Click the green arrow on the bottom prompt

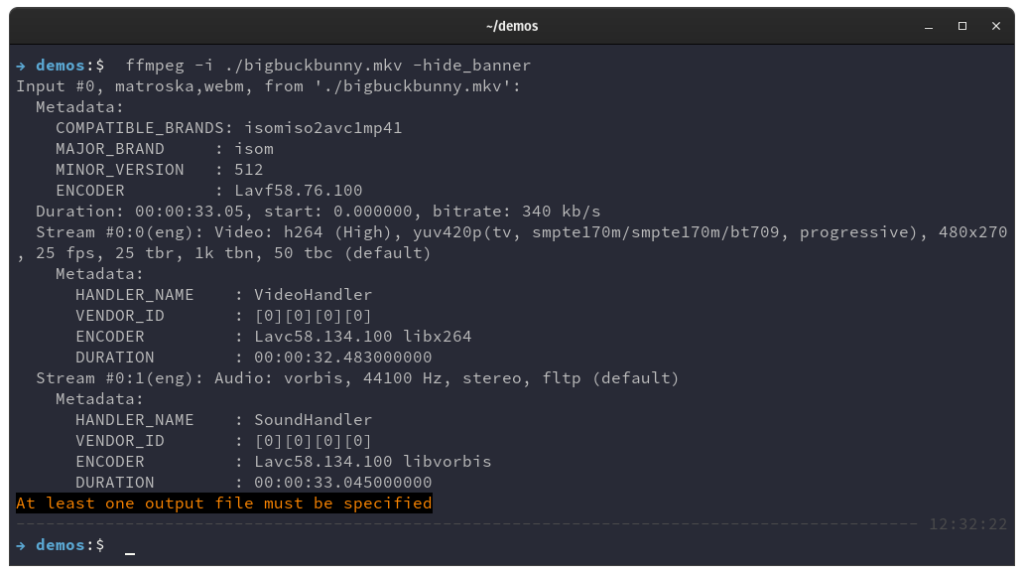pyautogui.click(x=21, y=545)
